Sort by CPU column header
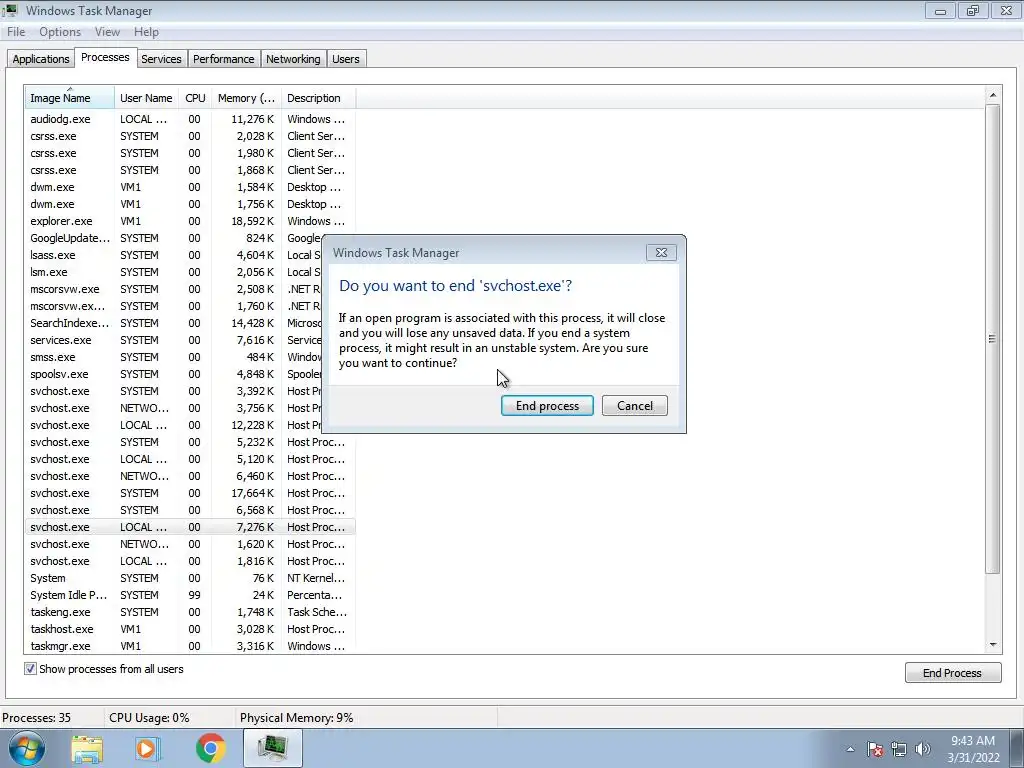The height and width of the screenshot is (768, 1024). [195, 98]
